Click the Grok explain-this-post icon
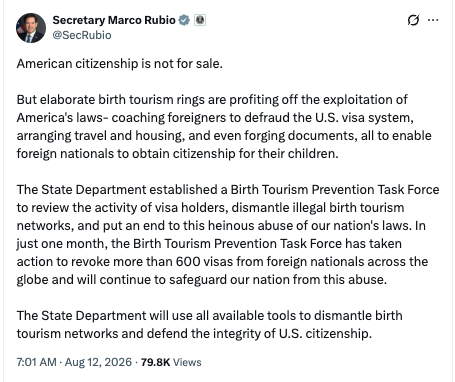 coord(413,20)
